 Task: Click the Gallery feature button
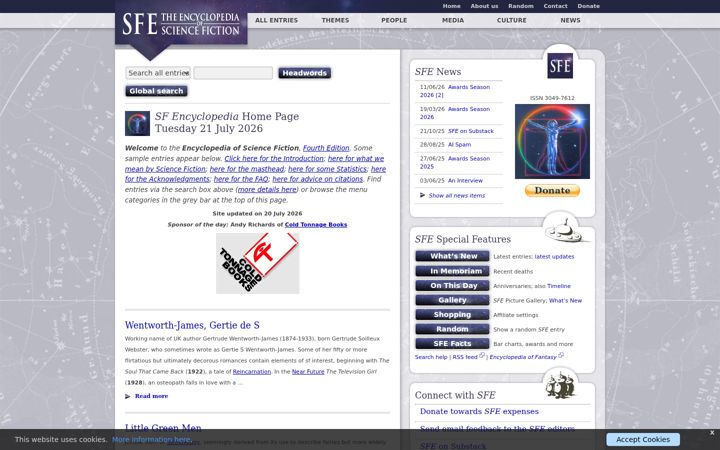(x=452, y=300)
